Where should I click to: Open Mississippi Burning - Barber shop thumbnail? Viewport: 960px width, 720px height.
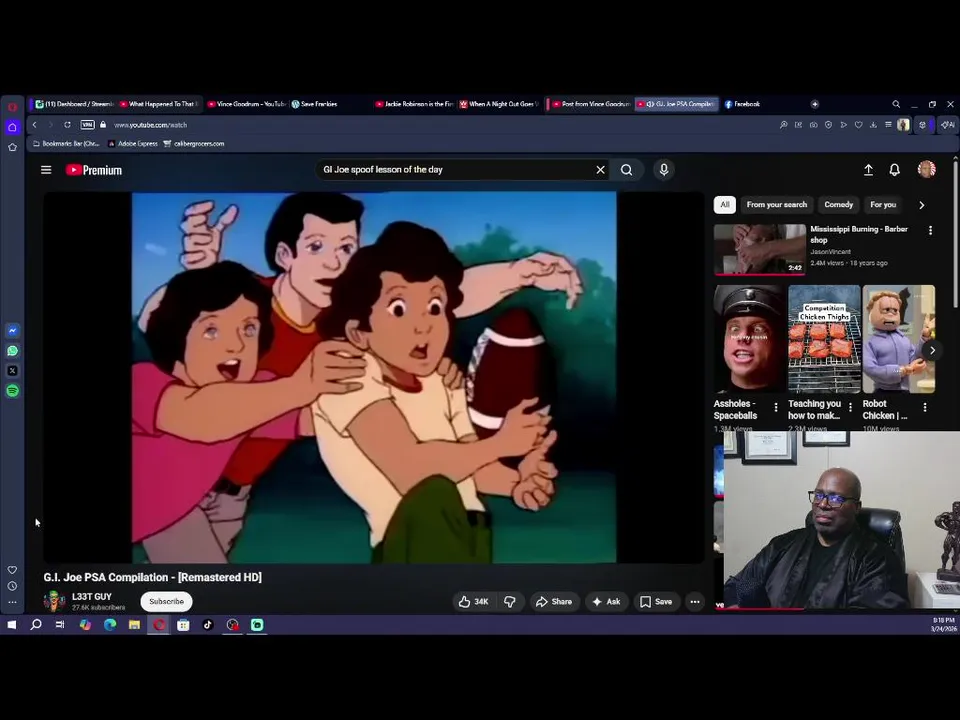pos(759,249)
